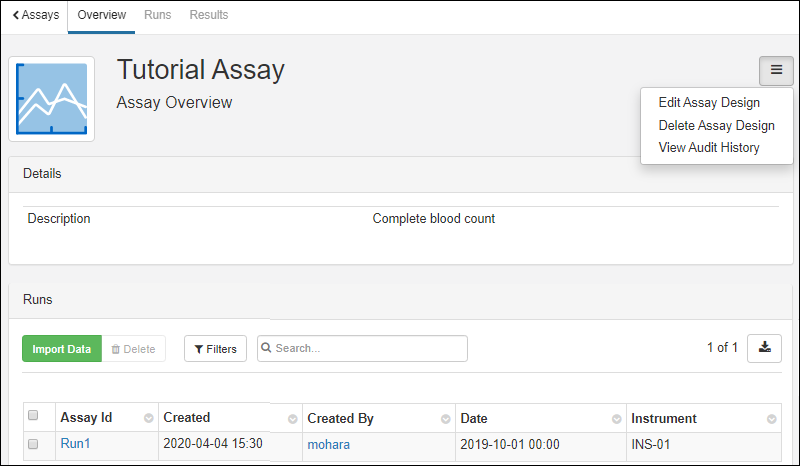800x466 pixels.
Task: Expand the Instrument column menu arrow
Action: coord(772,419)
